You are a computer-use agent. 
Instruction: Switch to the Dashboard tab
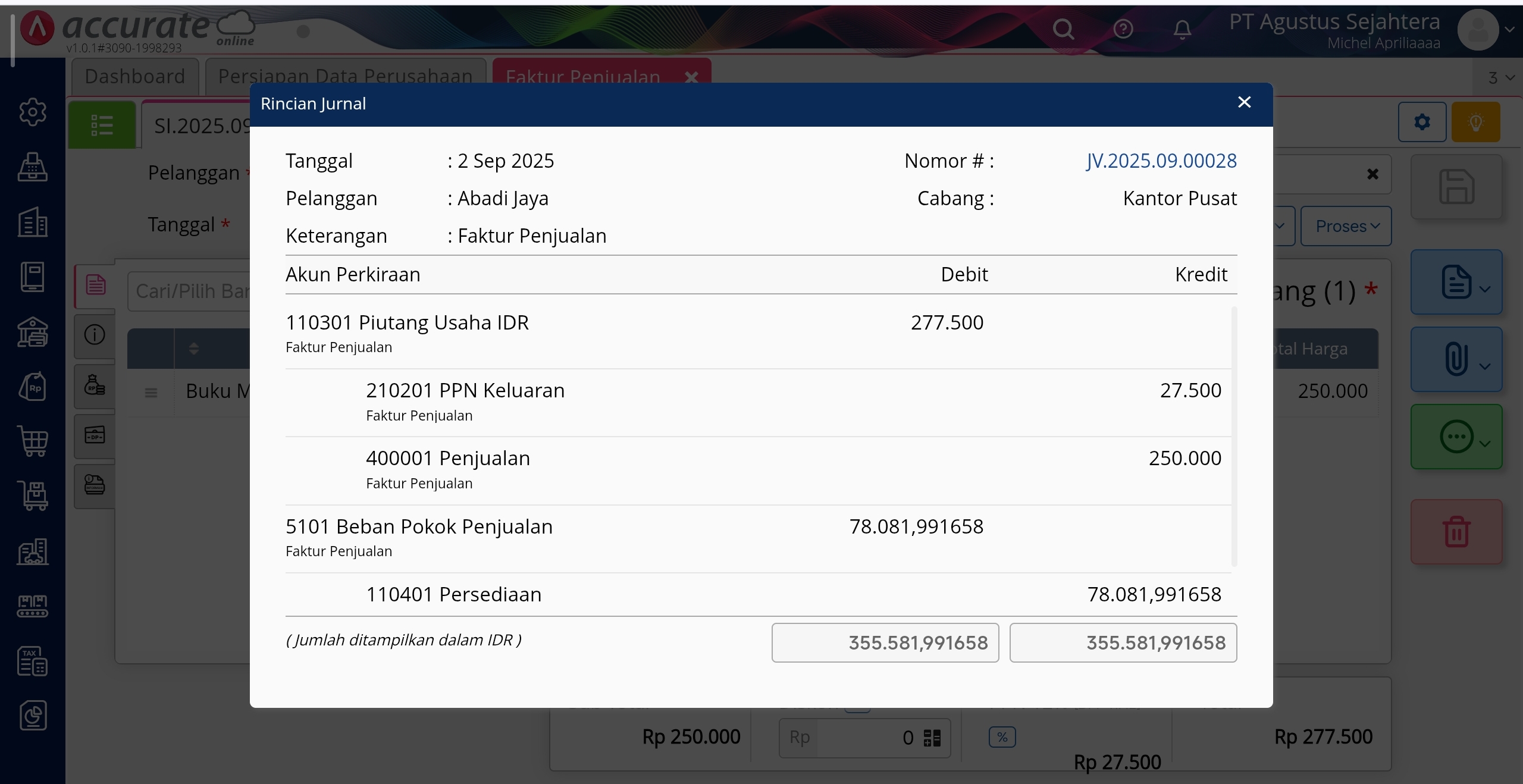(135, 76)
